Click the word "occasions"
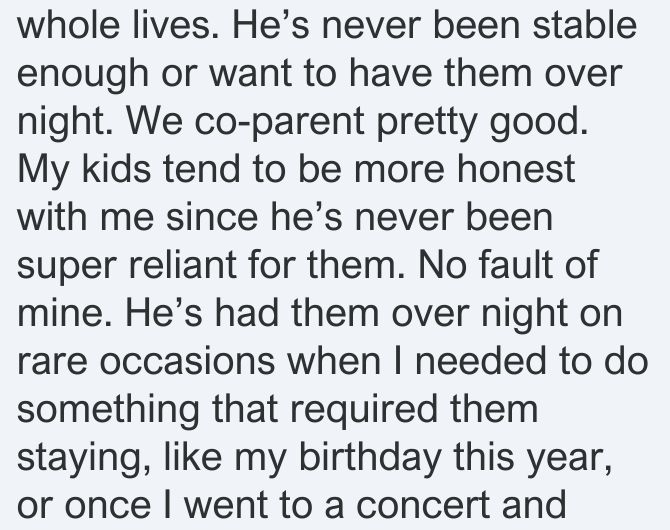 point(187,360)
